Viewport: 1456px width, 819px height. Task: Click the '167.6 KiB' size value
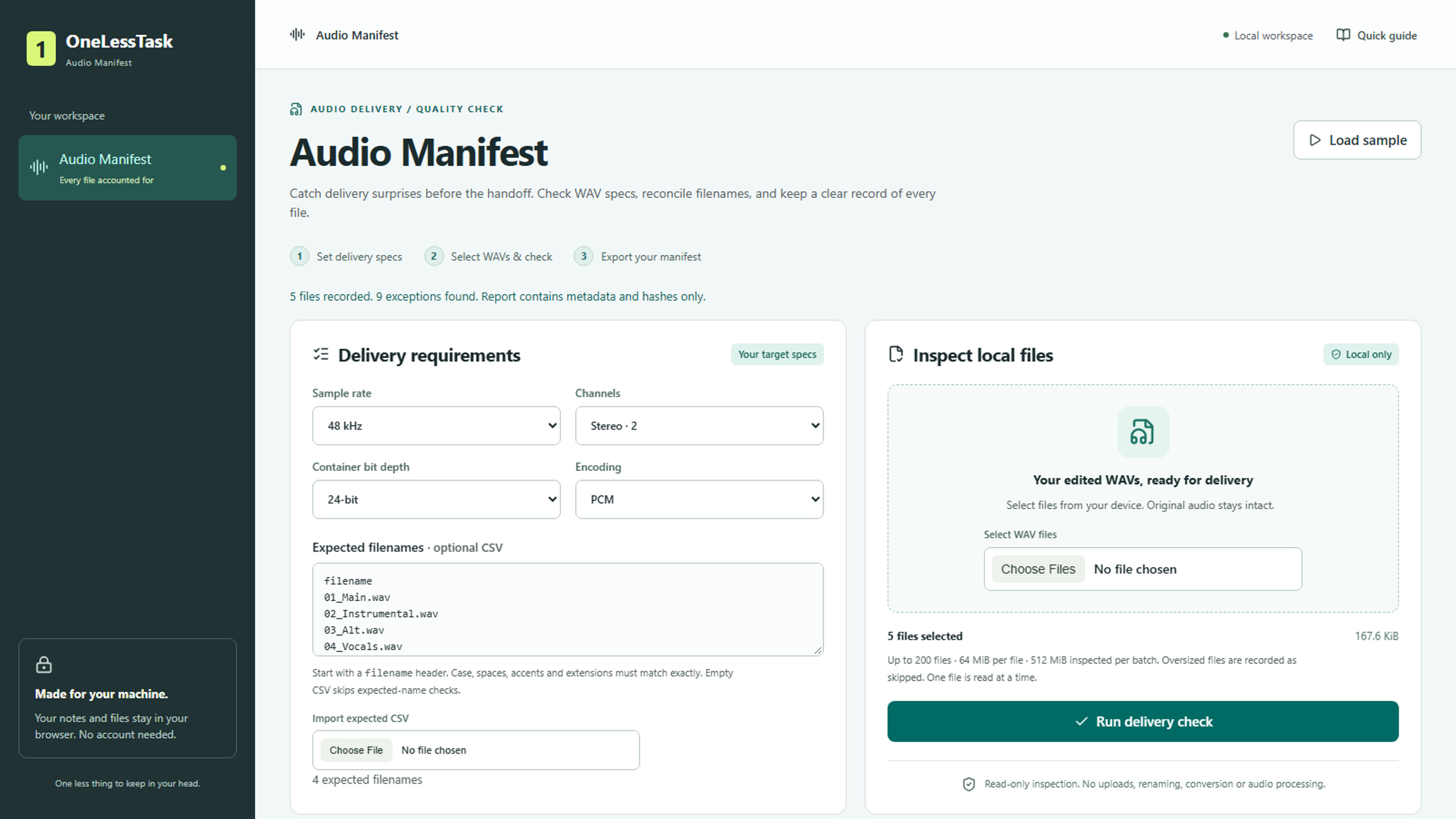(1376, 636)
